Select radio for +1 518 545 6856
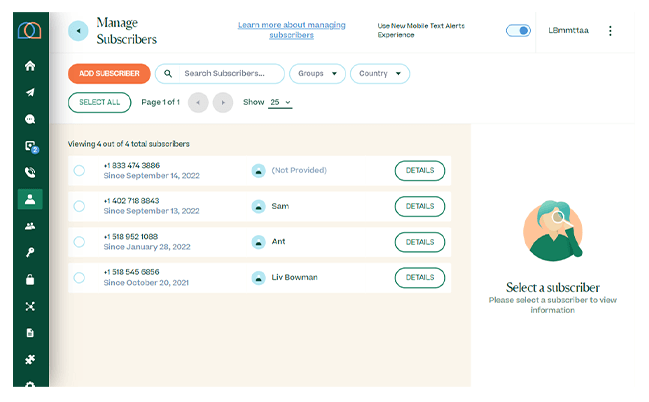Screen dimensions: 649x402 click(x=79, y=277)
